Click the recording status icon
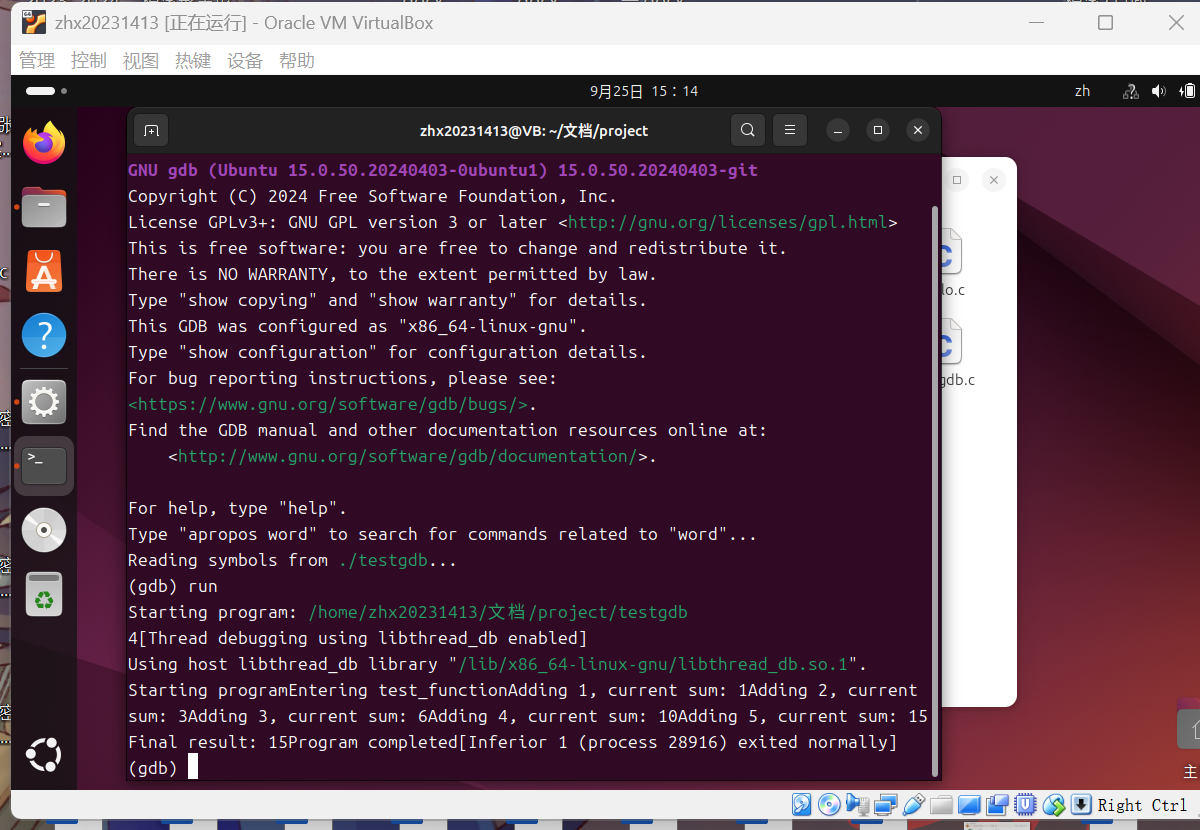The height and width of the screenshot is (830, 1200). point(997,805)
